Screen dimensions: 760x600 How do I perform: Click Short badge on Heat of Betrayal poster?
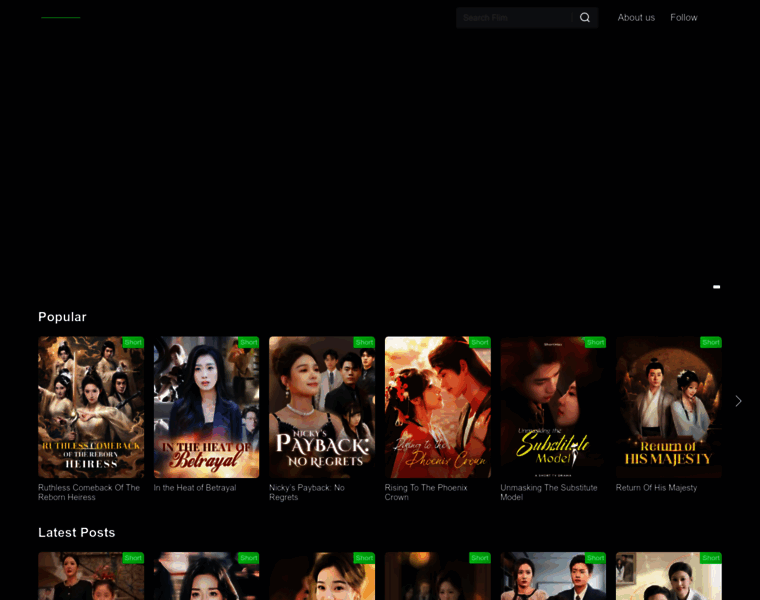(x=248, y=342)
